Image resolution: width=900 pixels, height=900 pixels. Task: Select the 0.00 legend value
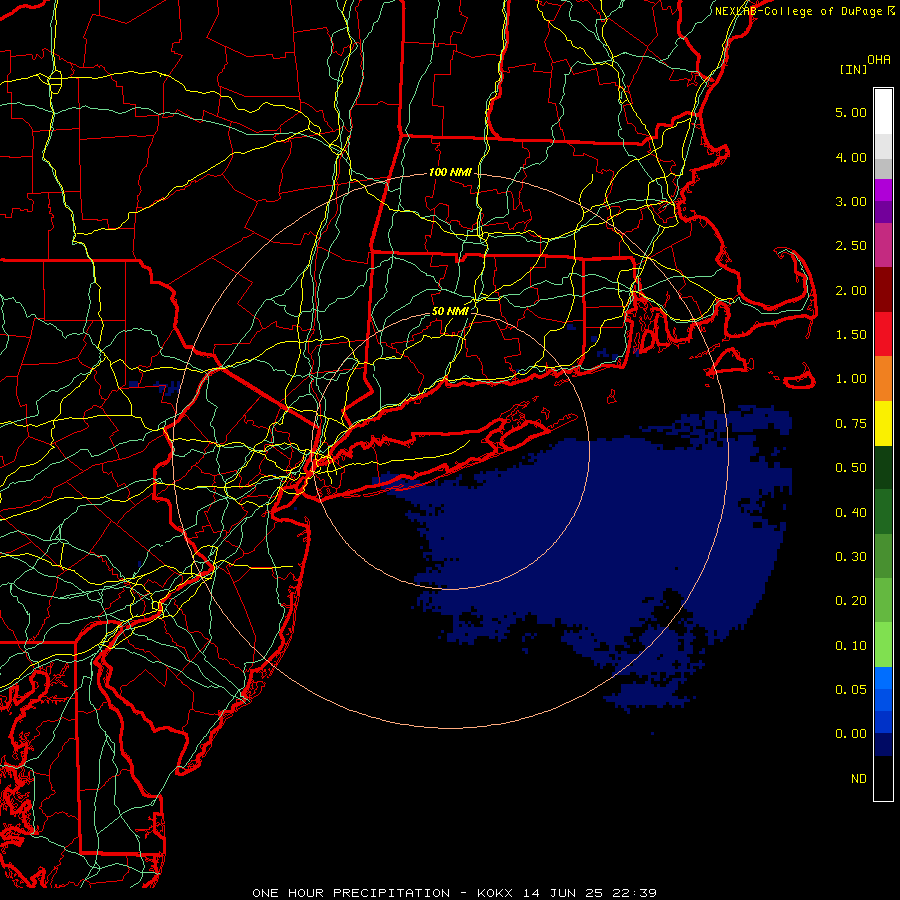(x=851, y=734)
